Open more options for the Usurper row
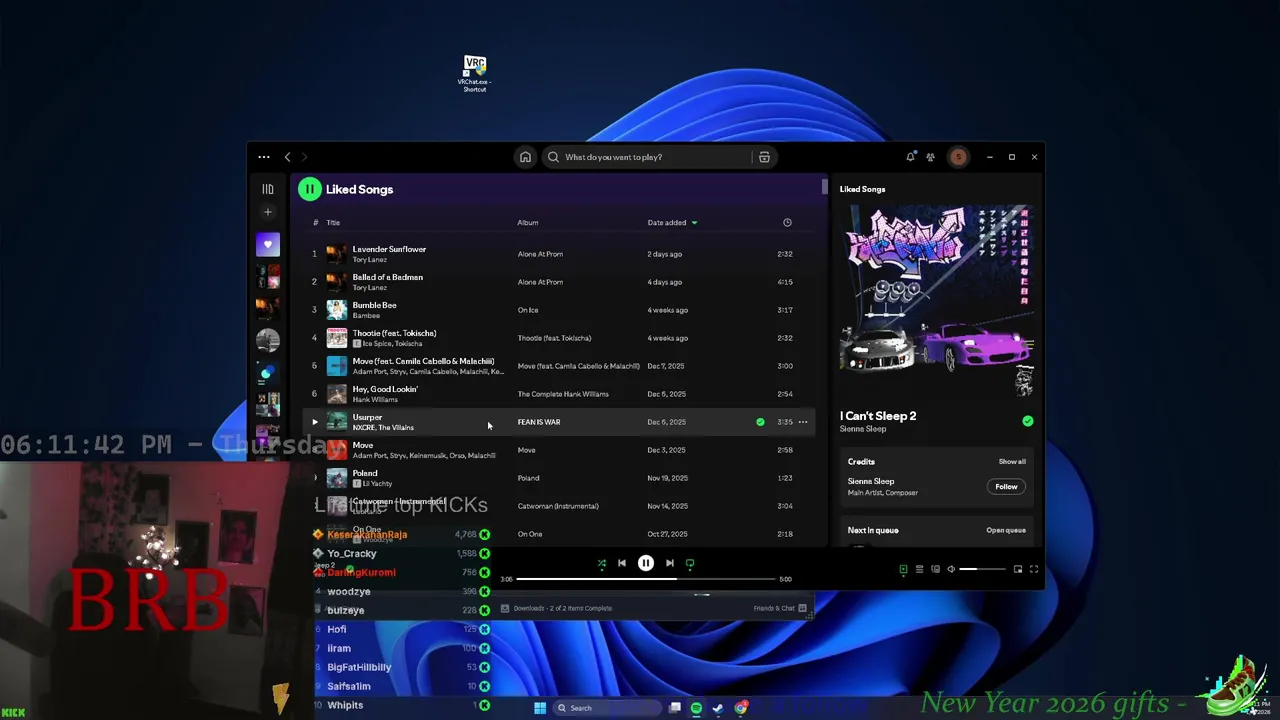Viewport: 1280px width, 720px height. 803,422
